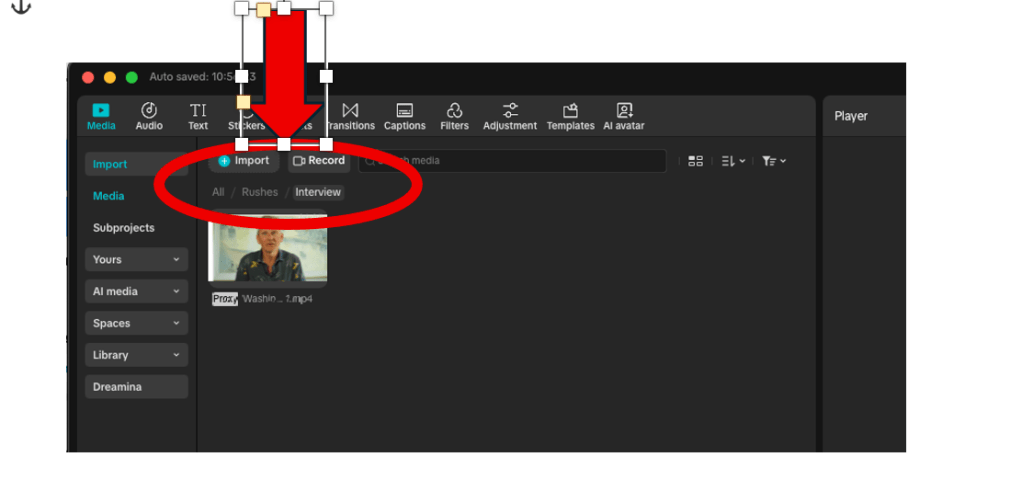Click the Record button
Image resolution: width=1022 pixels, height=491 pixels.
(x=319, y=161)
